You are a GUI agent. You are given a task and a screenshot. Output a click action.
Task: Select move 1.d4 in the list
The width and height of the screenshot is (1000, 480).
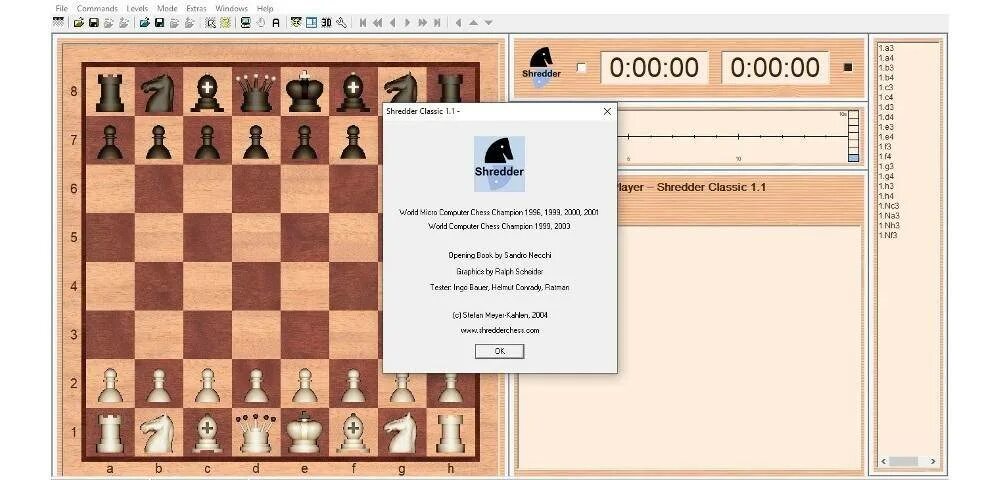point(886,117)
